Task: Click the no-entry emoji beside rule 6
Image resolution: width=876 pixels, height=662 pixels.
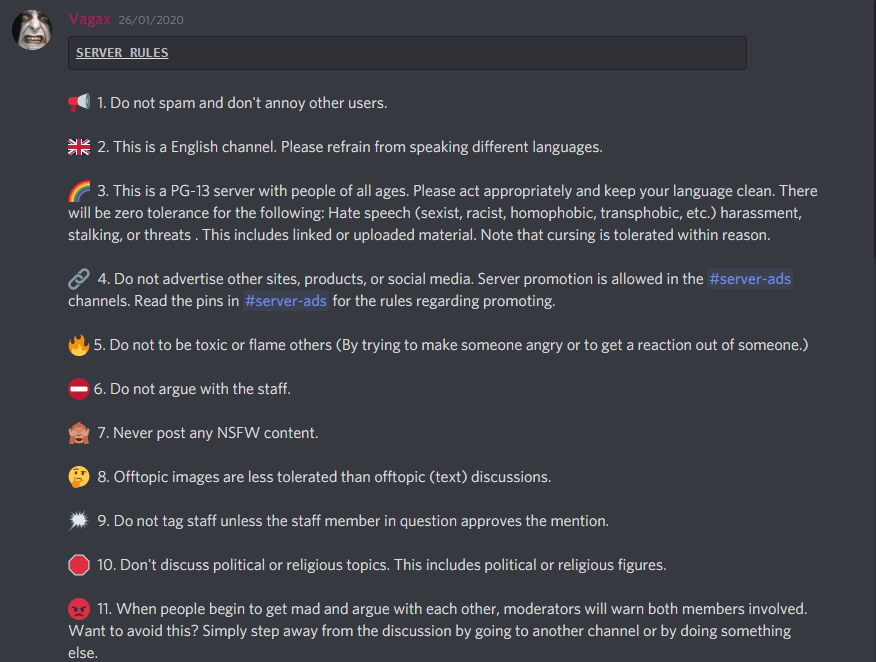Action: [79, 389]
